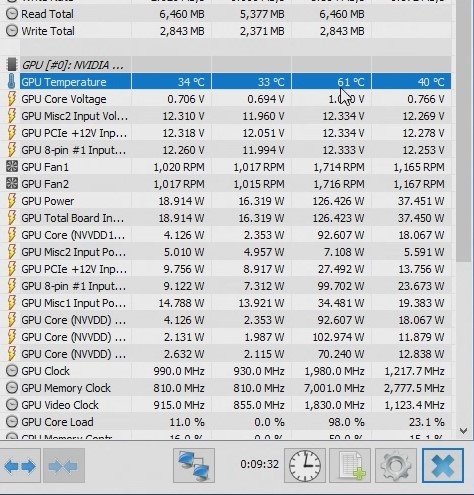
Task: Select the GPU Core Load row label
Action: pyautogui.click(x=57, y=422)
